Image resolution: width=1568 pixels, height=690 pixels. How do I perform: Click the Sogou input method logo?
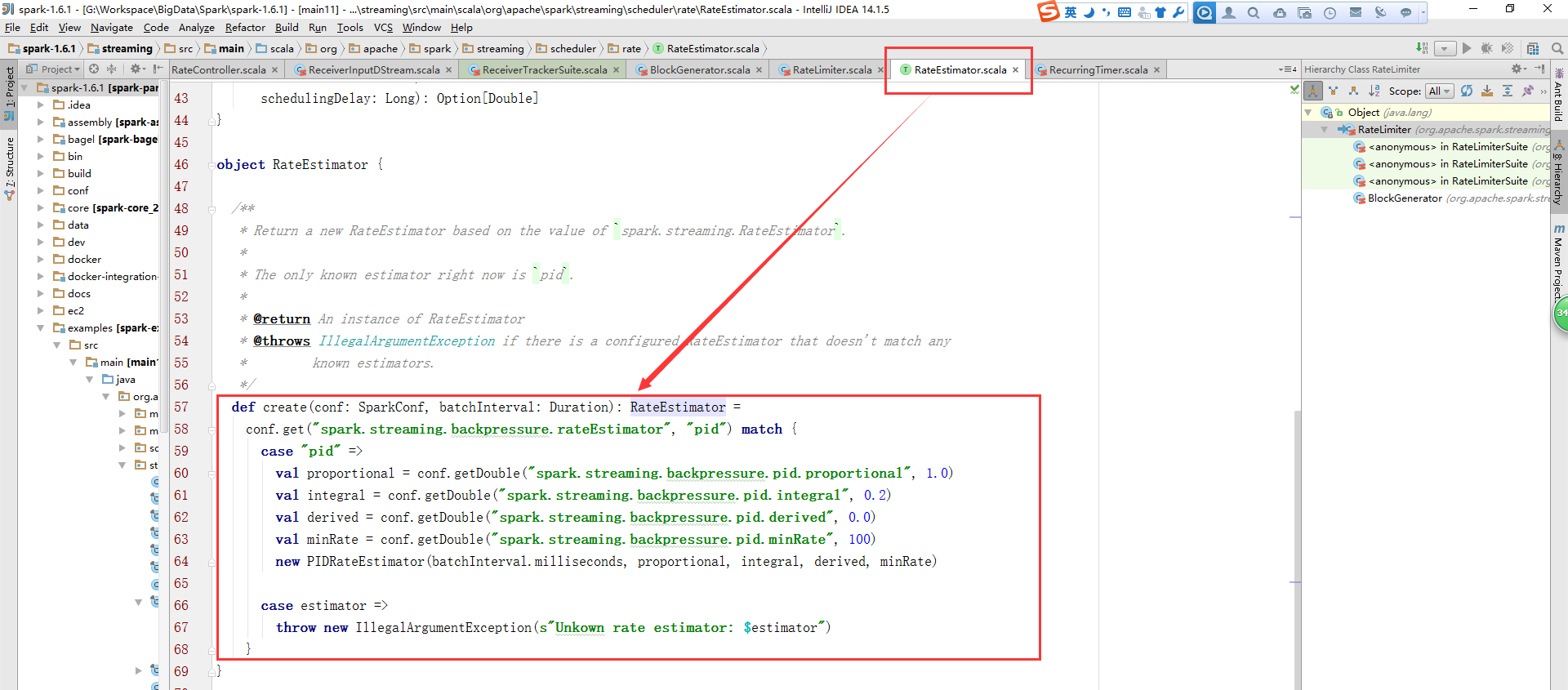[x=1048, y=11]
